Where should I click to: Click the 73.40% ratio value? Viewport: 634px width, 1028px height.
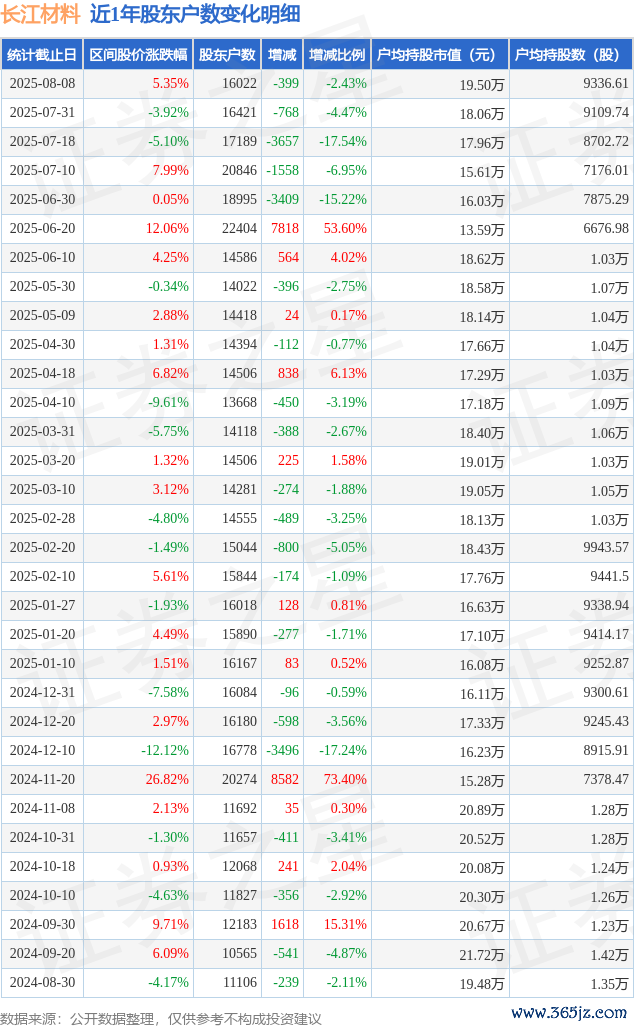(346, 780)
